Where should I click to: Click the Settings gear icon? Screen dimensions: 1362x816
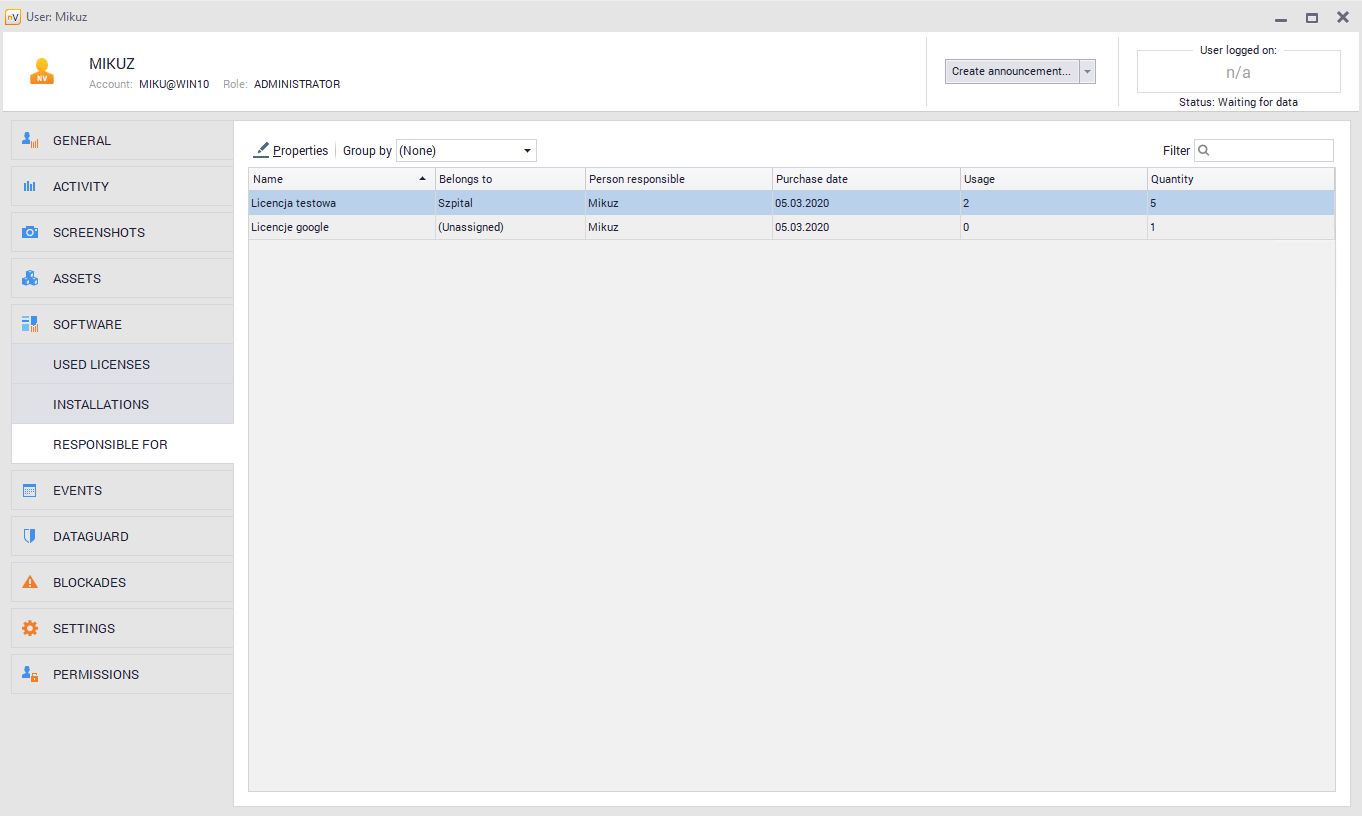(x=30, y=629)
